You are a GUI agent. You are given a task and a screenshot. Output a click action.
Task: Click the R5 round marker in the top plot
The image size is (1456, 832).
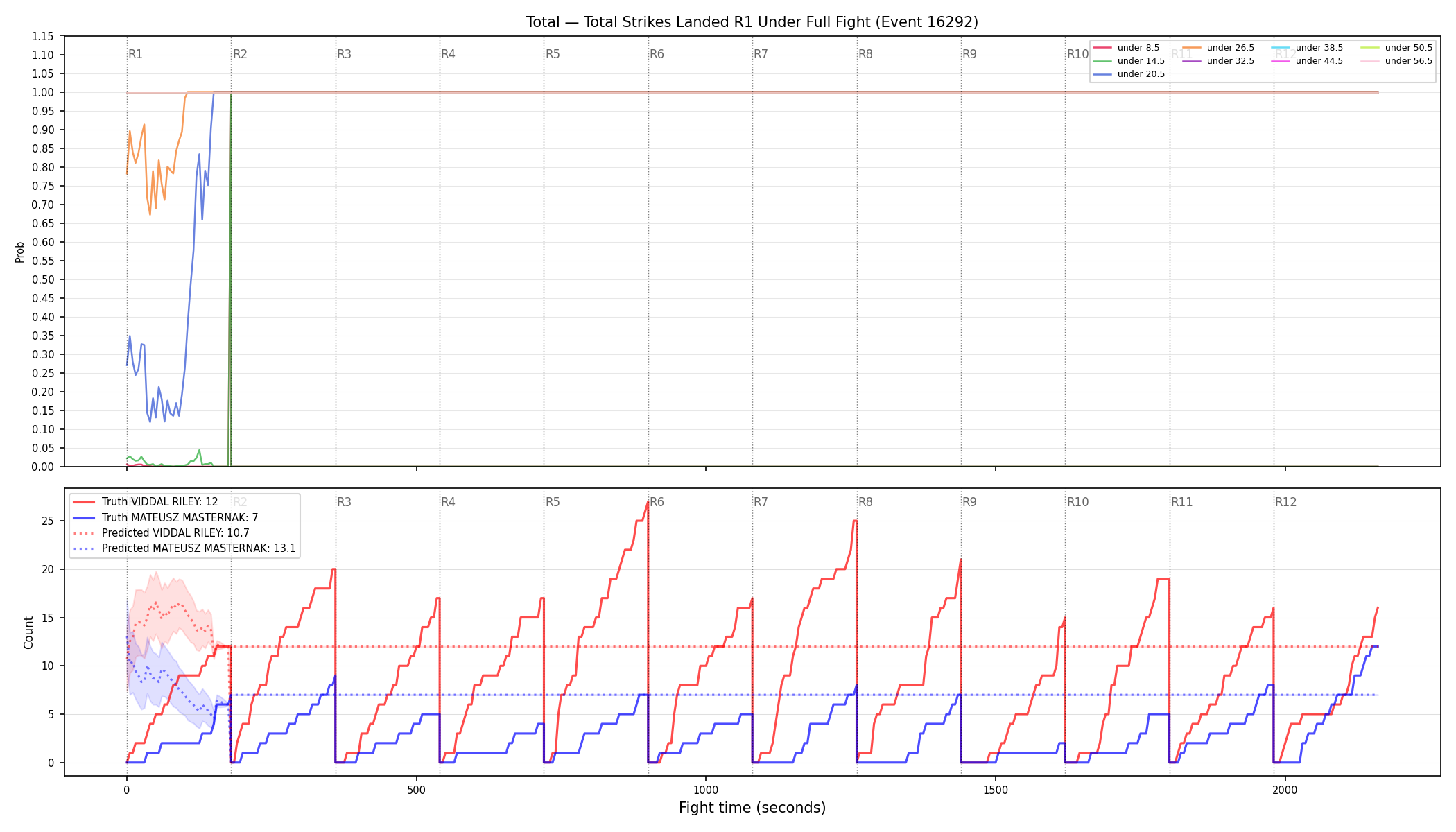tap(553, 54)
